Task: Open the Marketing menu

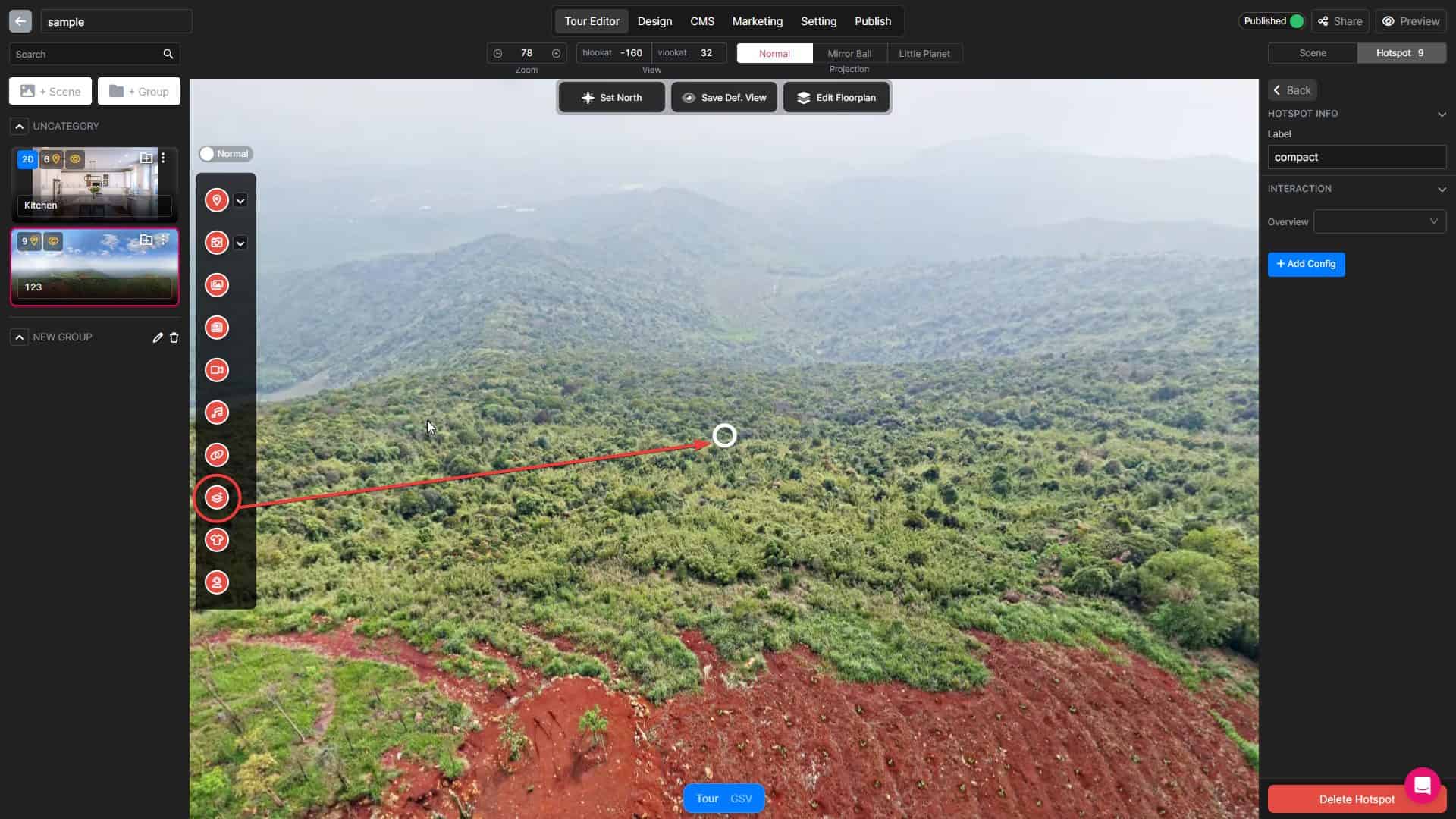Action: pyautogui.click(x=757, y=21)
